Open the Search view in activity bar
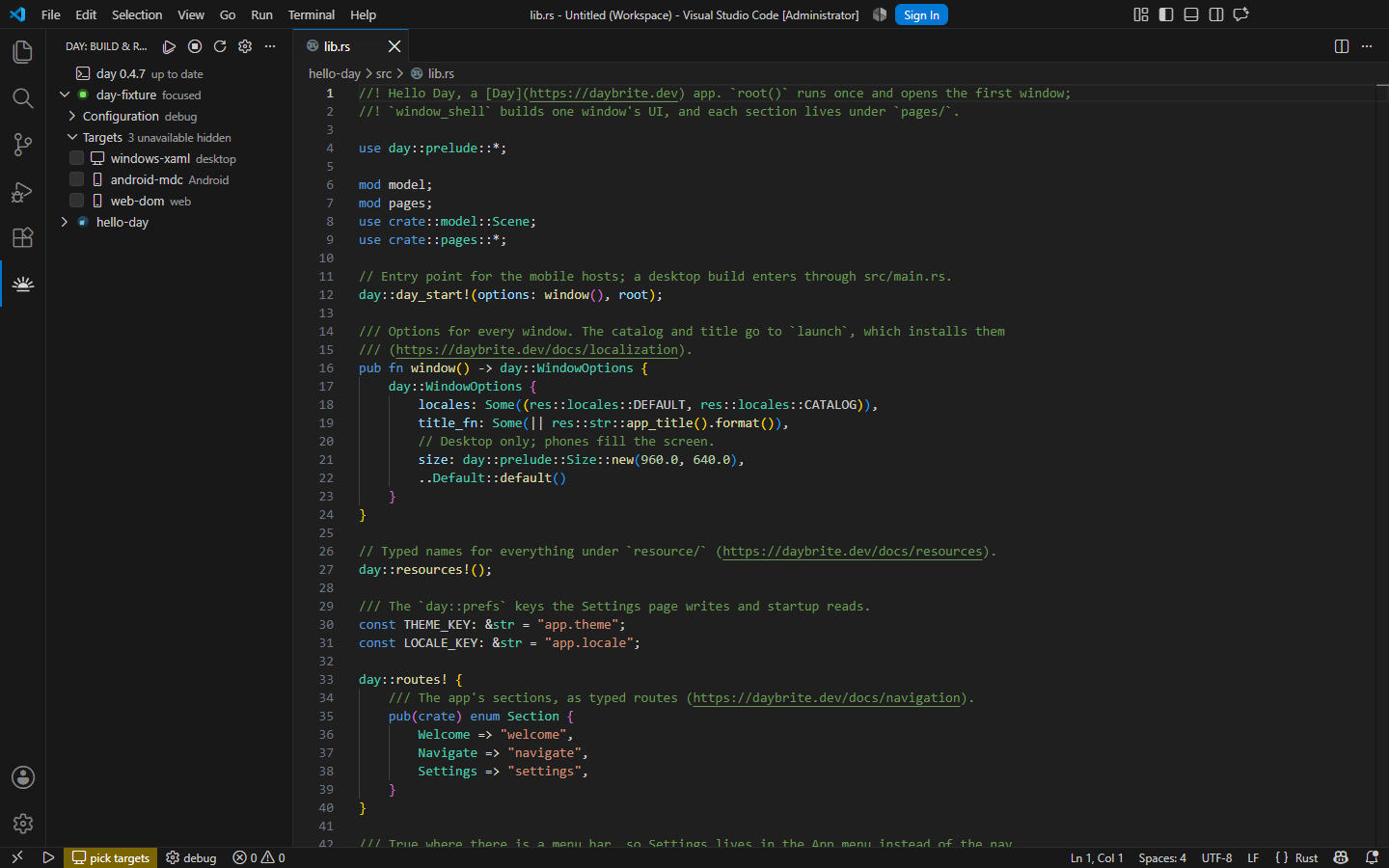Viewport: 1389px width, 868px height. (22, 98)
